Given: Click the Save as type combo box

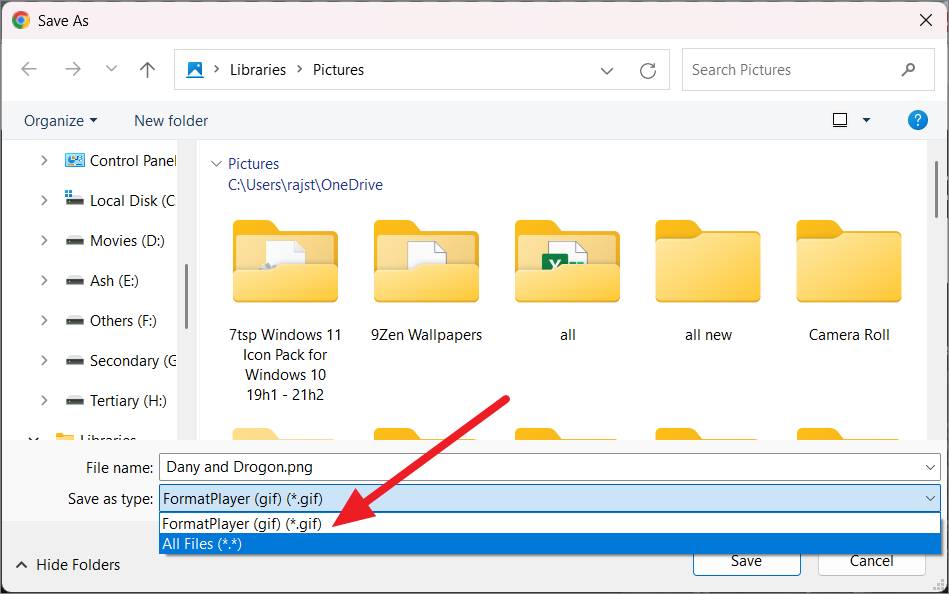Looking at the screenshot, I should click(550, 499).
